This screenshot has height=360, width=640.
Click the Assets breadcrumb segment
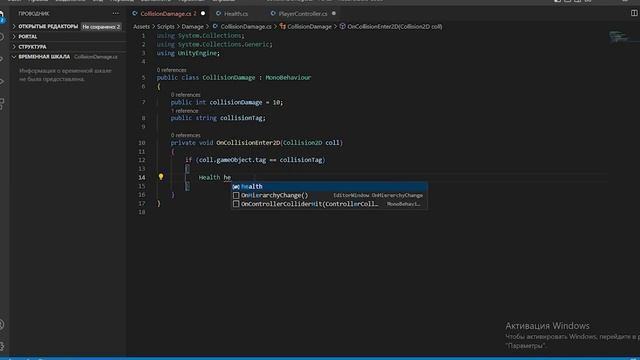[x=141, y=27]
